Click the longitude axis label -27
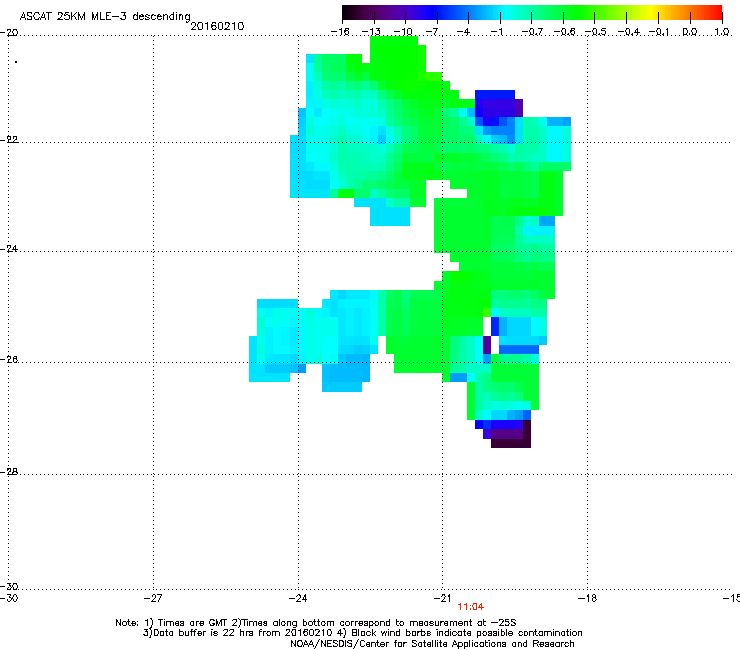 tap(153, 598)
